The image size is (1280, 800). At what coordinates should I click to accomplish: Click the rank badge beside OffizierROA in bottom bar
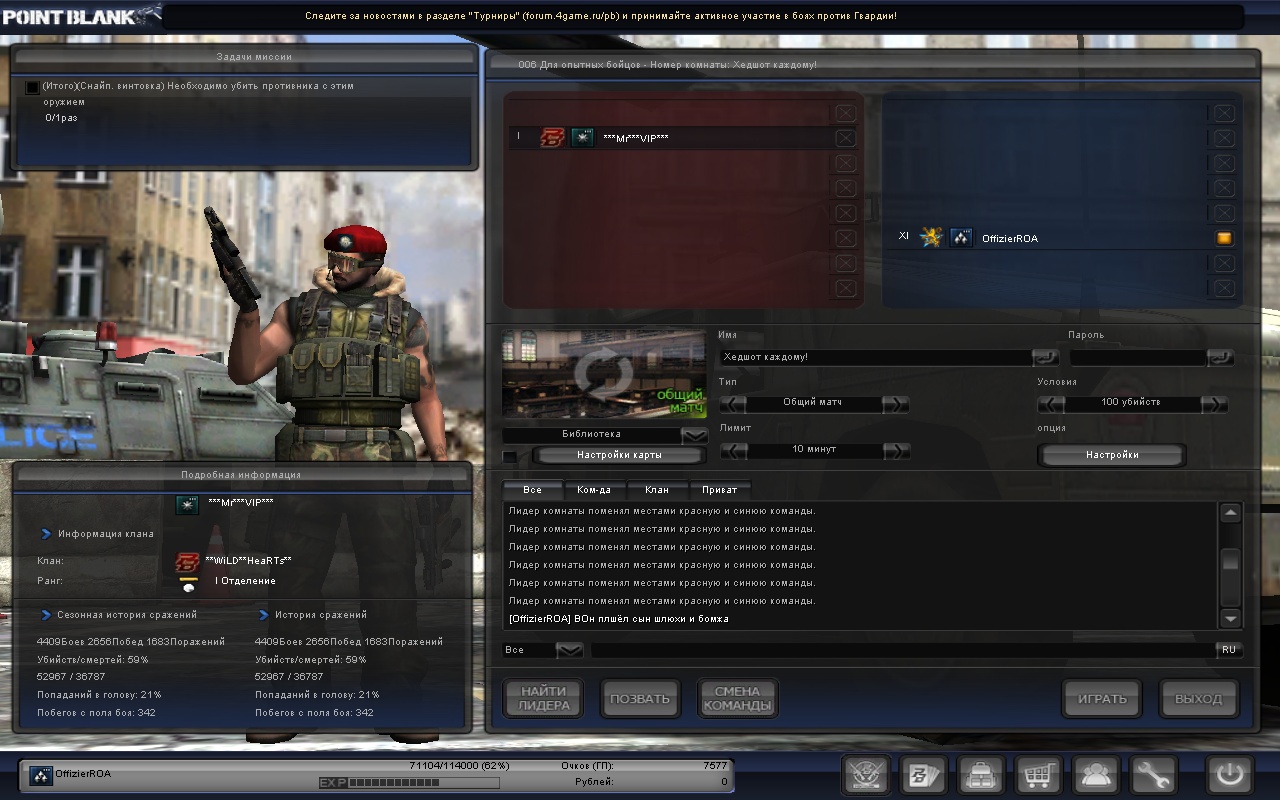(41, 775)
